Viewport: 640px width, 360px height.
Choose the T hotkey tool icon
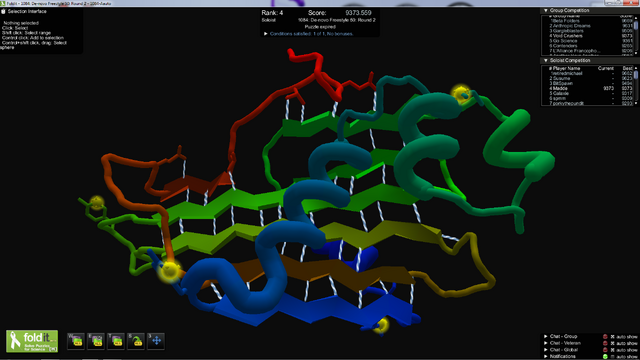[x=116, y=341]
